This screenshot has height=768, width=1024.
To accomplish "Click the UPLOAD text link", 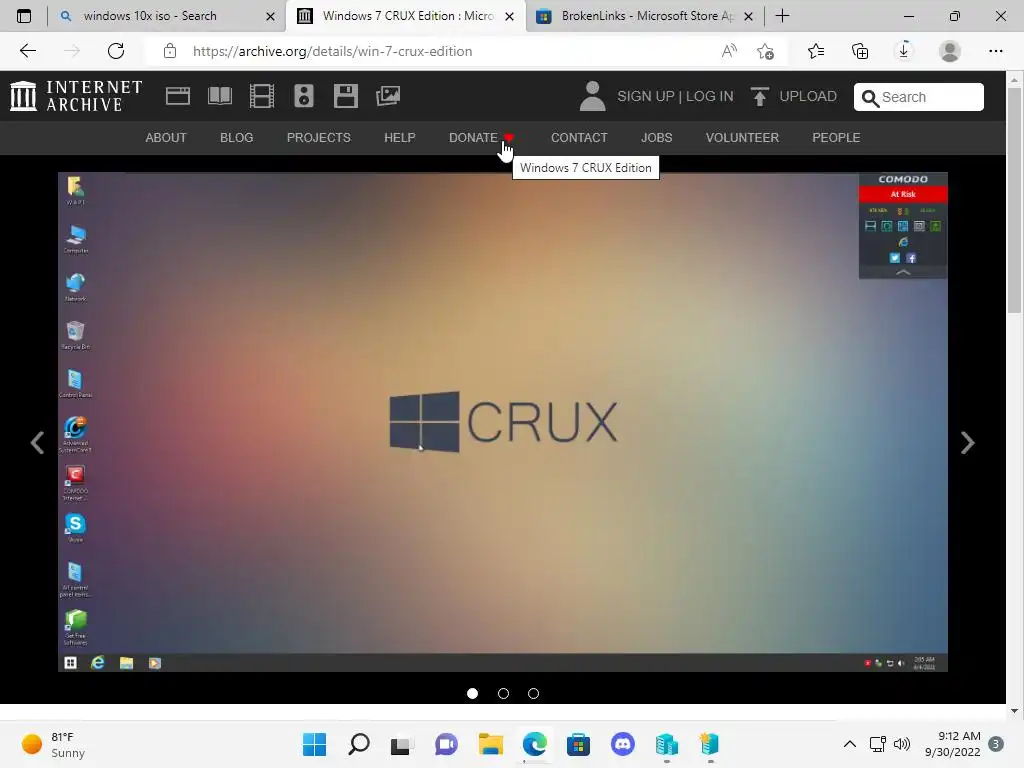I will click(808, 97).
